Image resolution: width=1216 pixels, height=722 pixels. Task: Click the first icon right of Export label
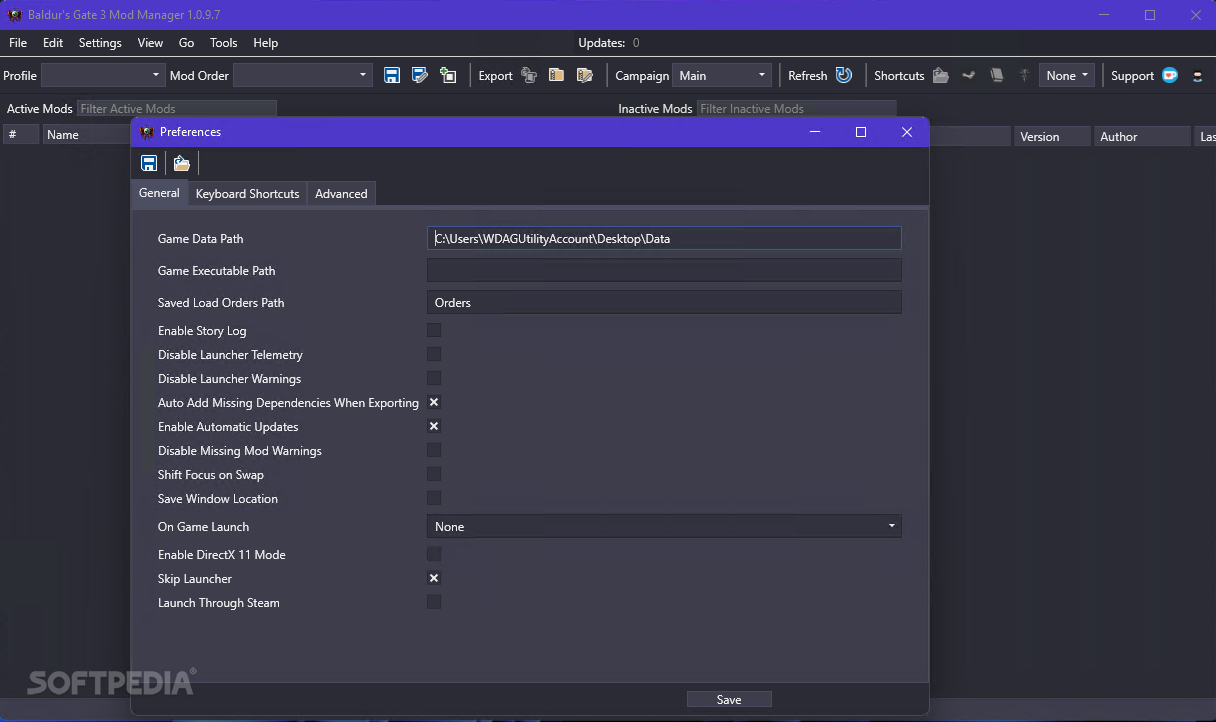529,75
